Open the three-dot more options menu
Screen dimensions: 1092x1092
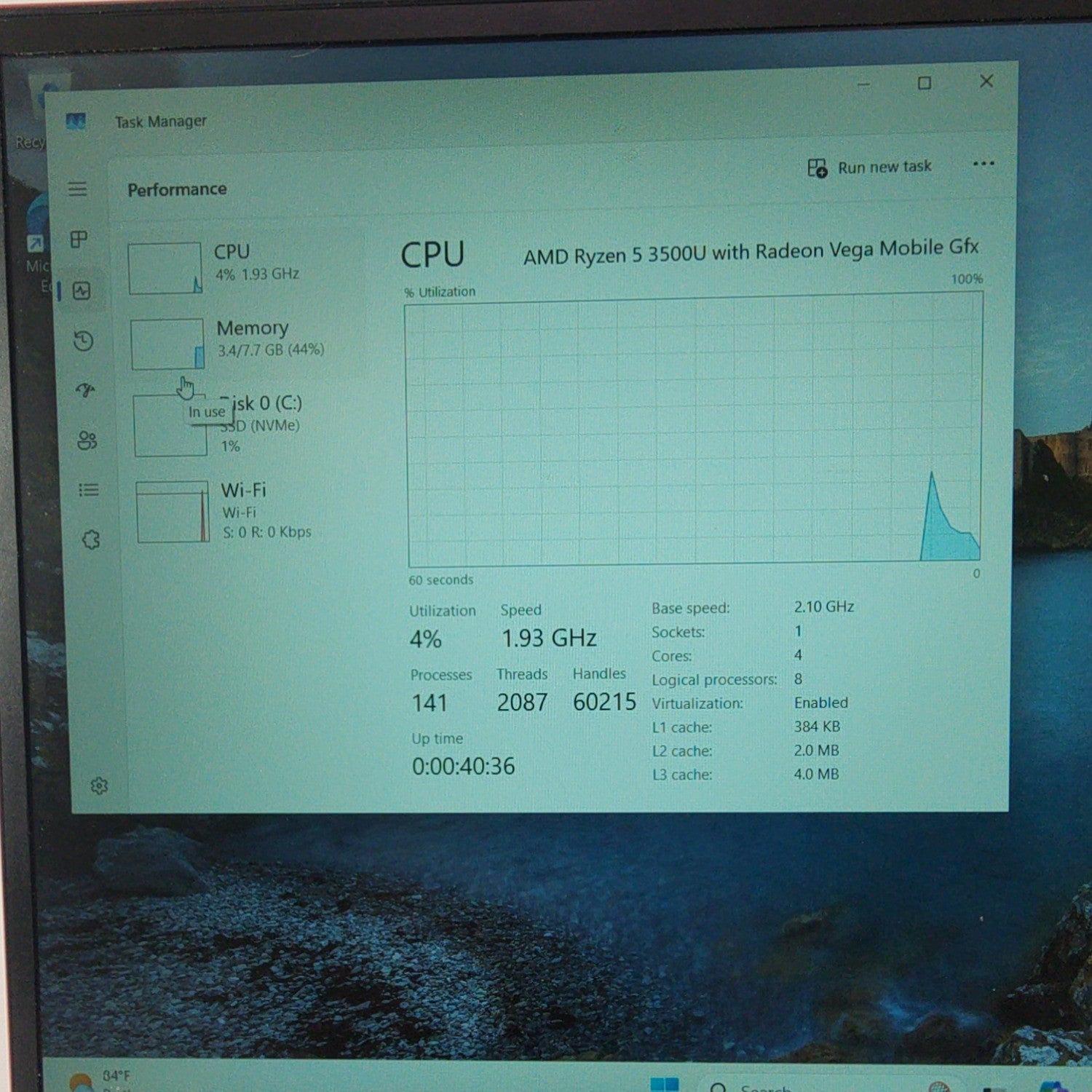tap(984, 164)
